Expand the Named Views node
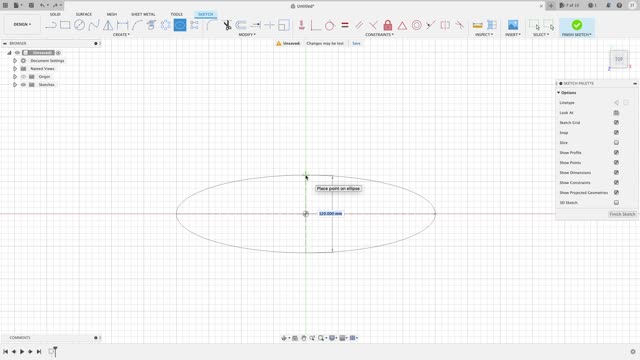 (15, 69)
